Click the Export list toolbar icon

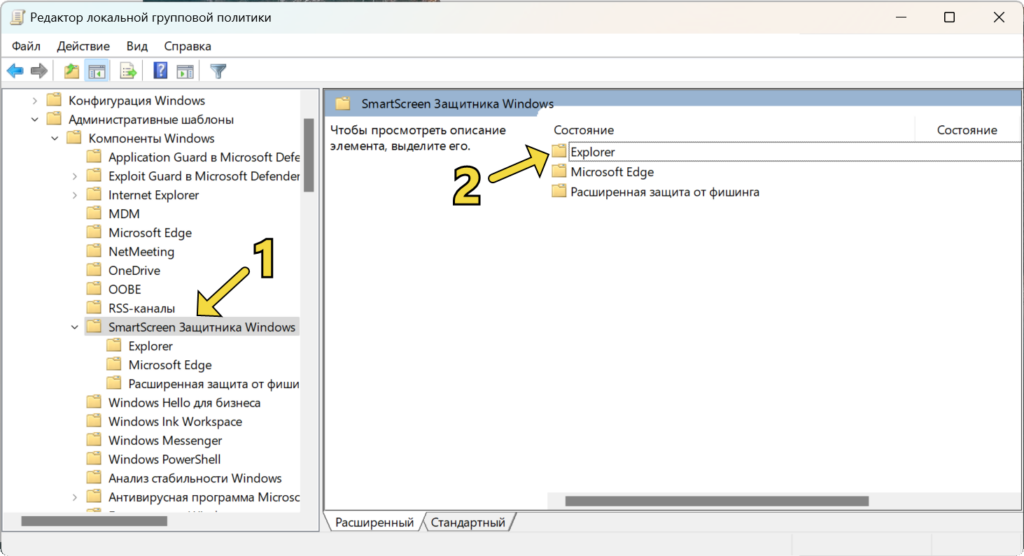click(x=128, y=71)
